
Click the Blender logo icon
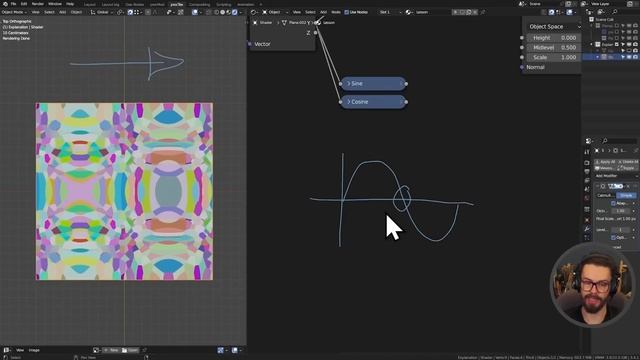[x=5, y=4]
